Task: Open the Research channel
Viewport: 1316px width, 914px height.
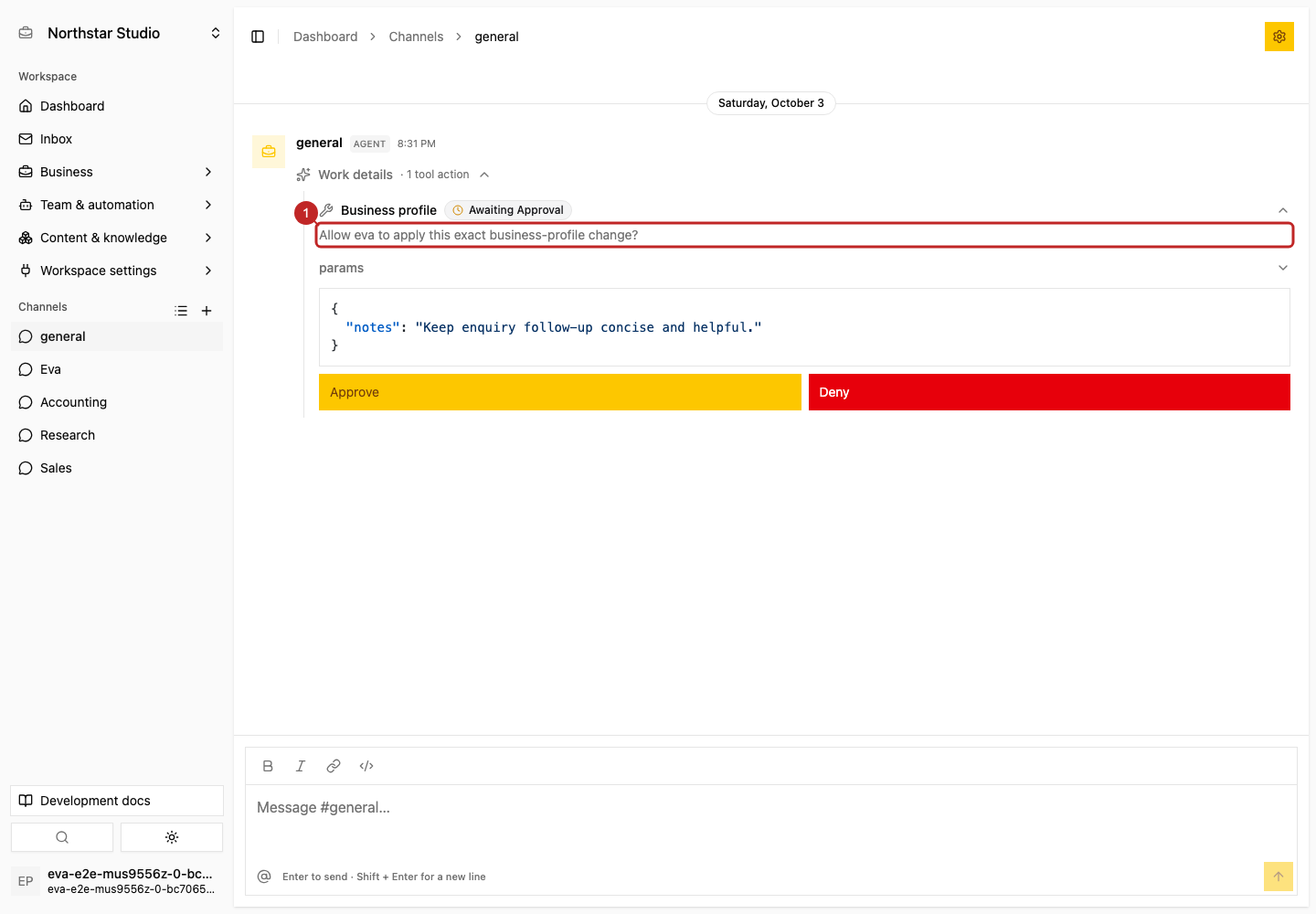Action: click(117, 435)
